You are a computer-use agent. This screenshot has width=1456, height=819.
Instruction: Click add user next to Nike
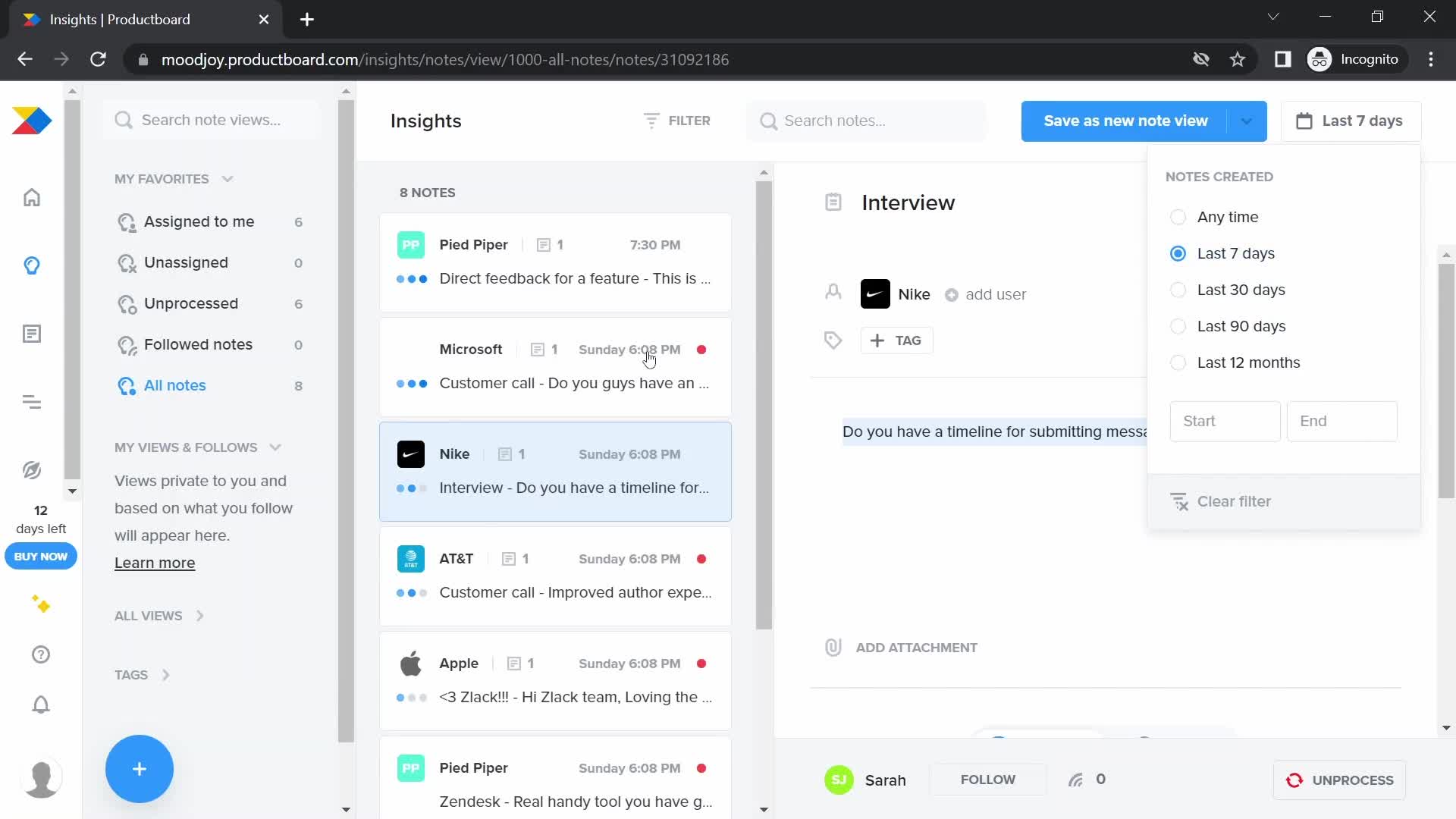[985, 295]
